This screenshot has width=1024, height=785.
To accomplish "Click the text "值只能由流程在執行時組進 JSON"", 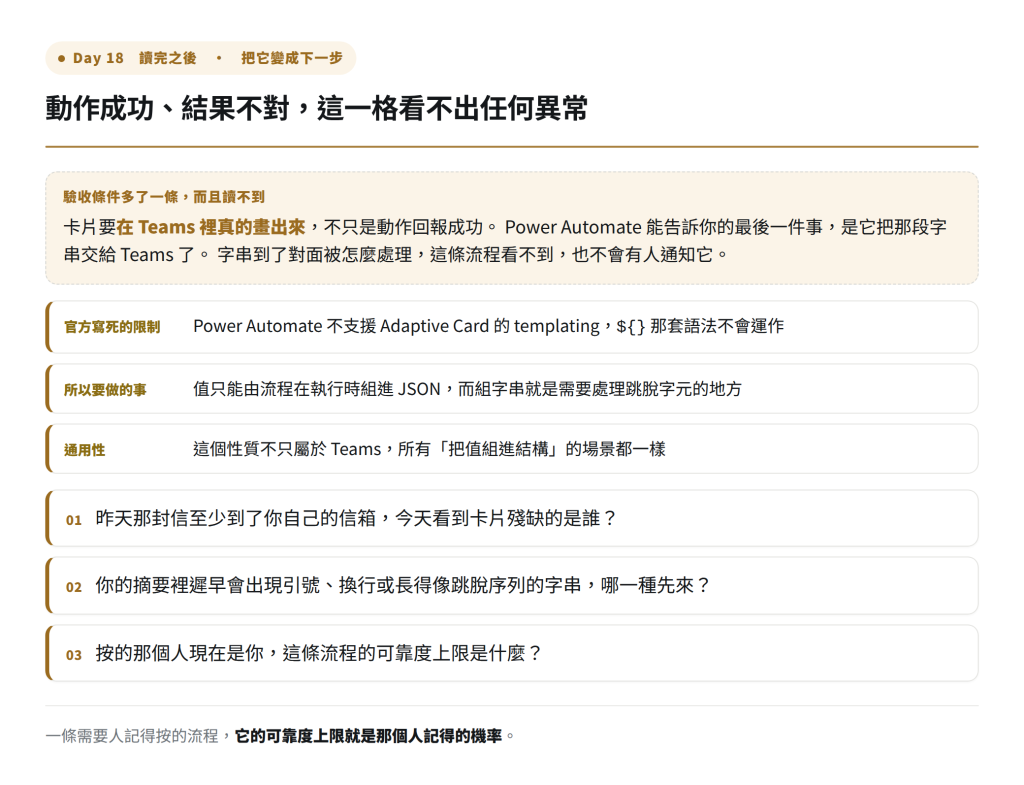I will coord(317,389).
